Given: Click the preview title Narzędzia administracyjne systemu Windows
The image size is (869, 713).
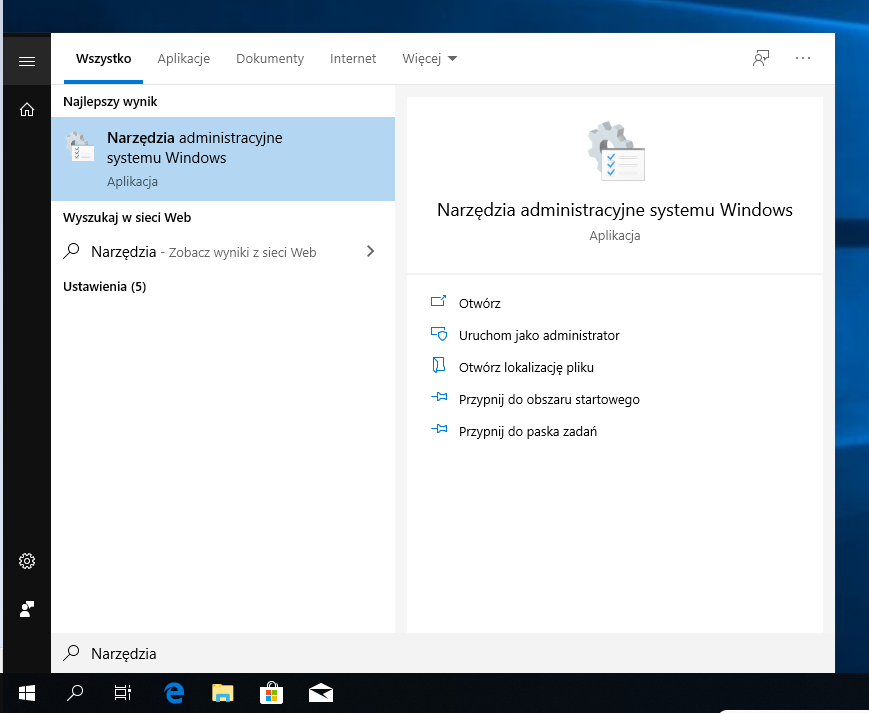Looking at the screenshot, I should 615,210.
